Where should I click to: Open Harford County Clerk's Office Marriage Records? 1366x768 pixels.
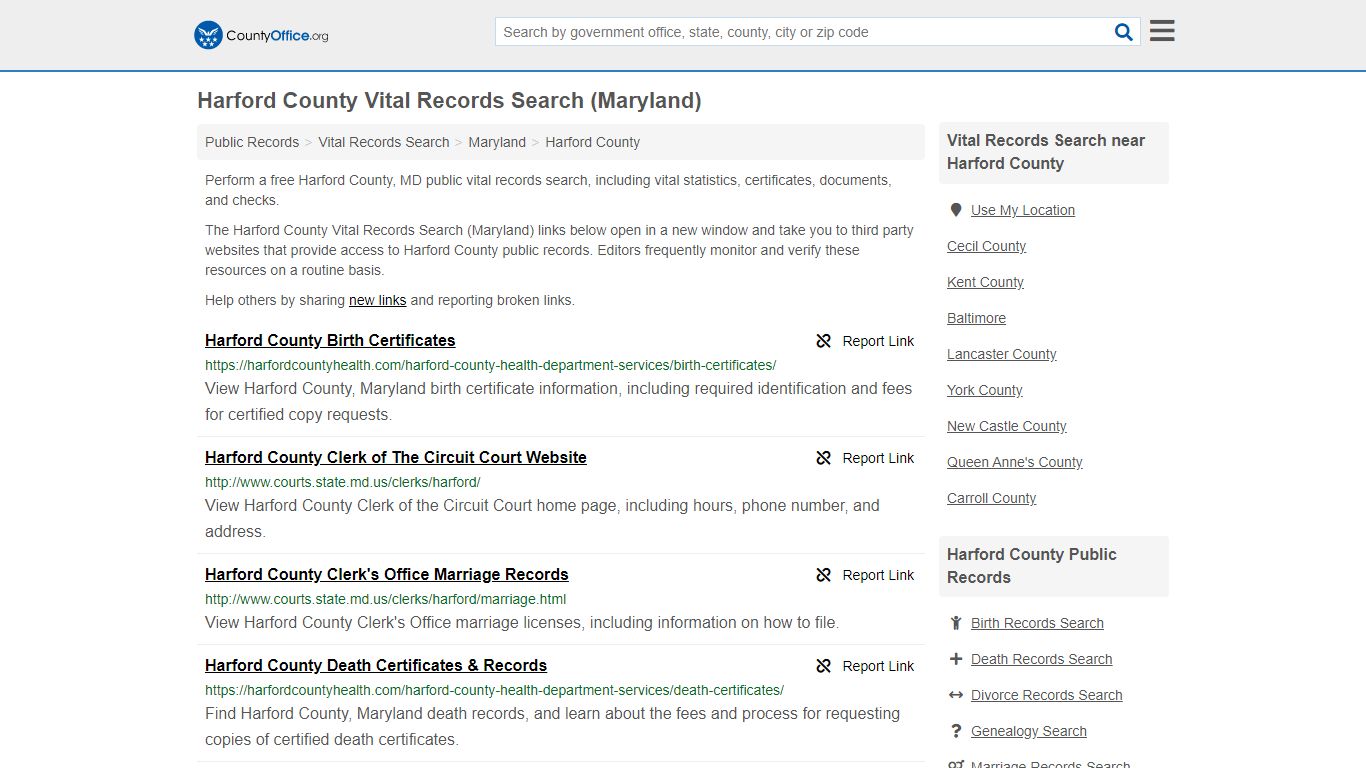pos(387,574)
